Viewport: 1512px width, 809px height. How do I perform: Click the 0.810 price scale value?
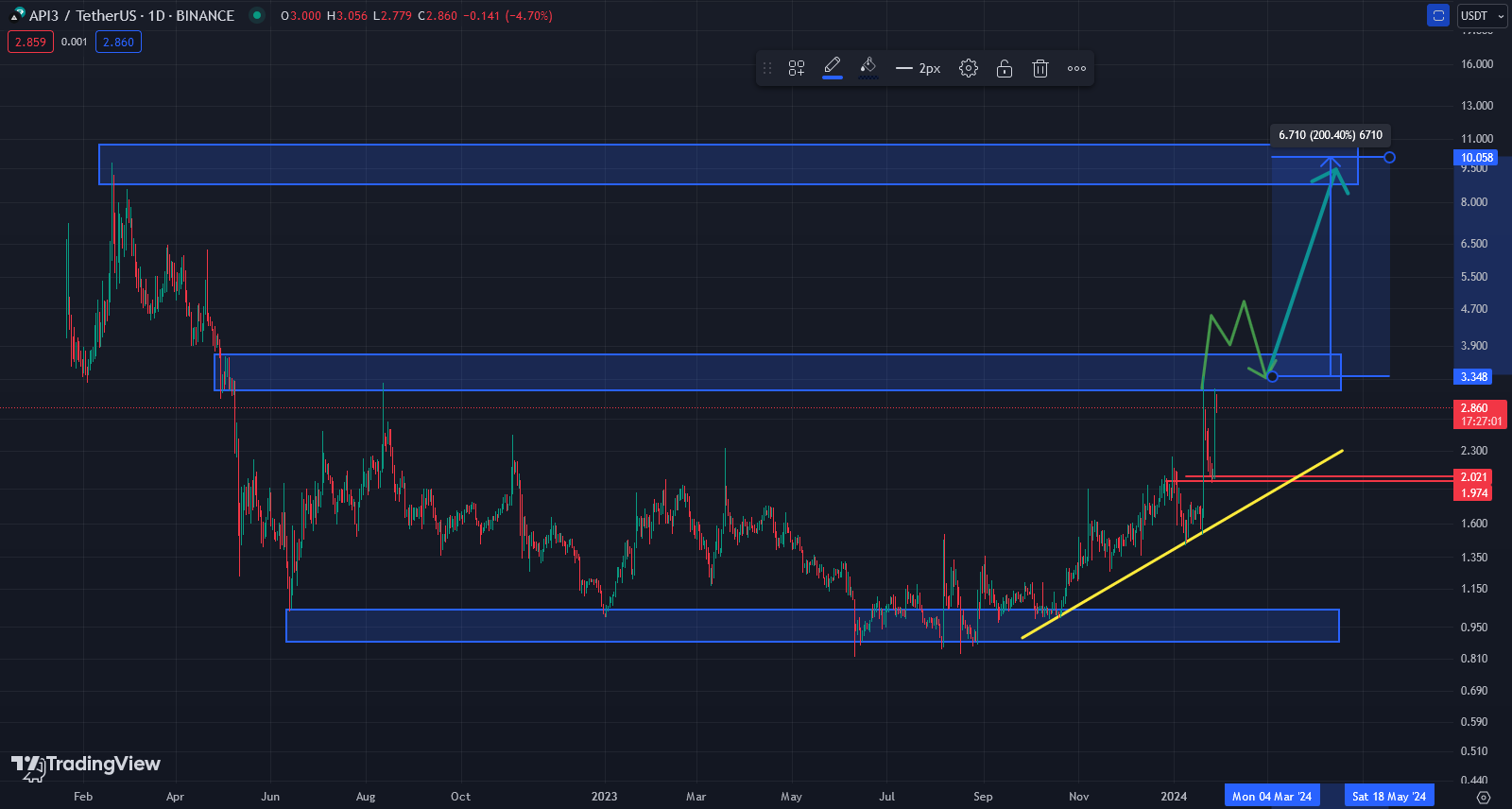coord(1474,659)
